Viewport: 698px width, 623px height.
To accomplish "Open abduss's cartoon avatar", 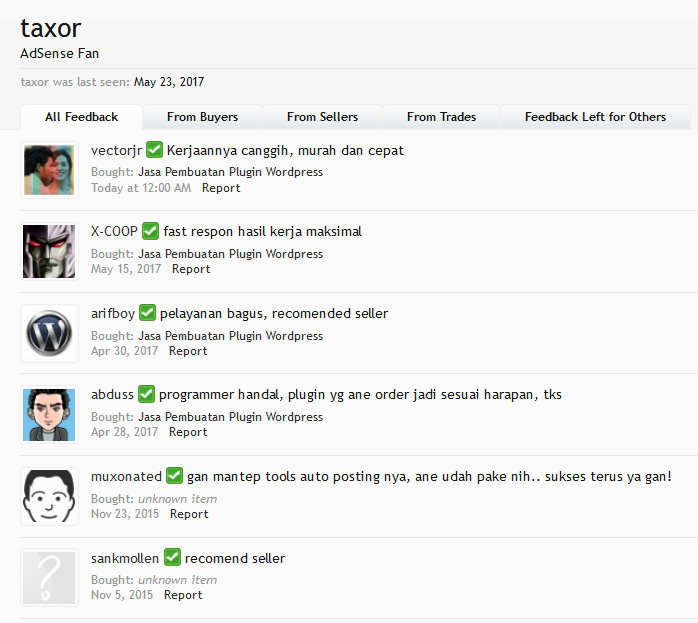I will [49, 415].
